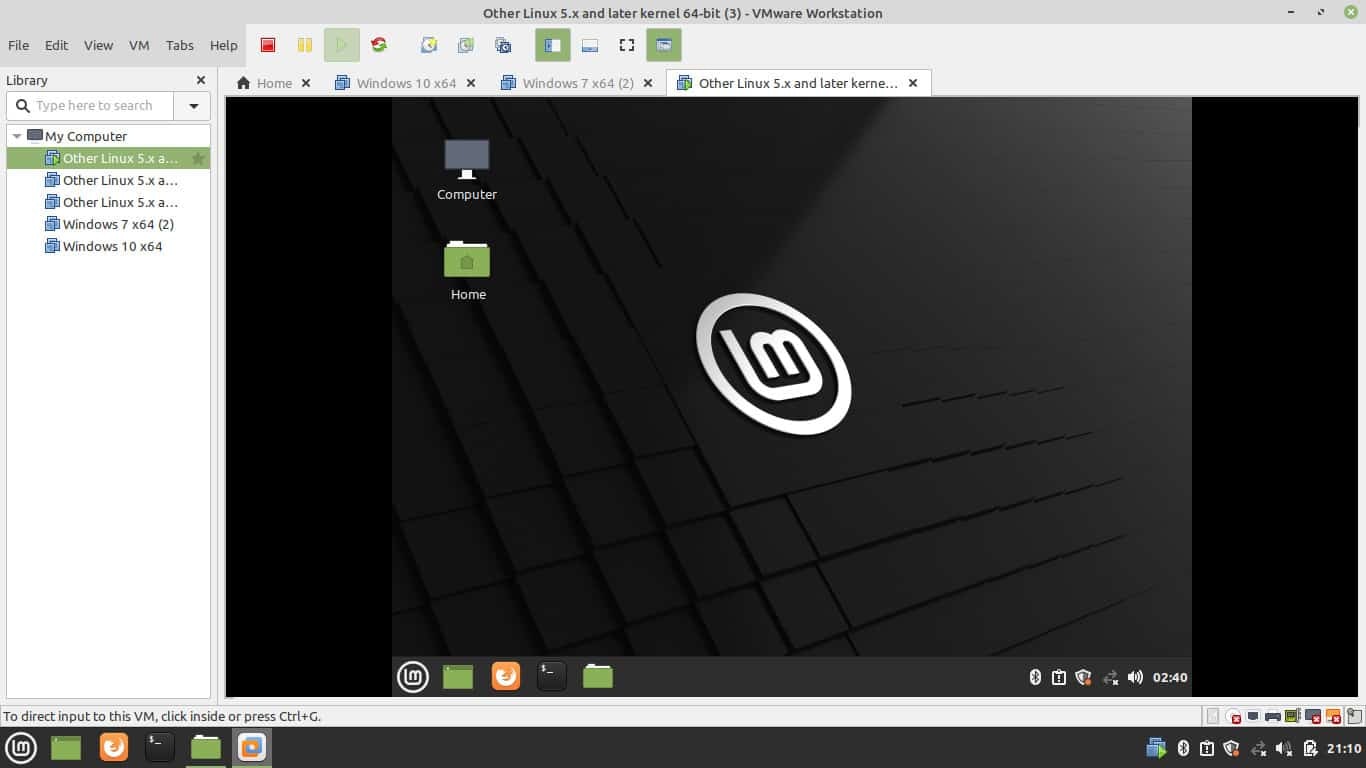This screenshot has height=768, width=1366.
Task: Click the 02:40 clock in the guest panel
Action: [x=1170, y=677]
